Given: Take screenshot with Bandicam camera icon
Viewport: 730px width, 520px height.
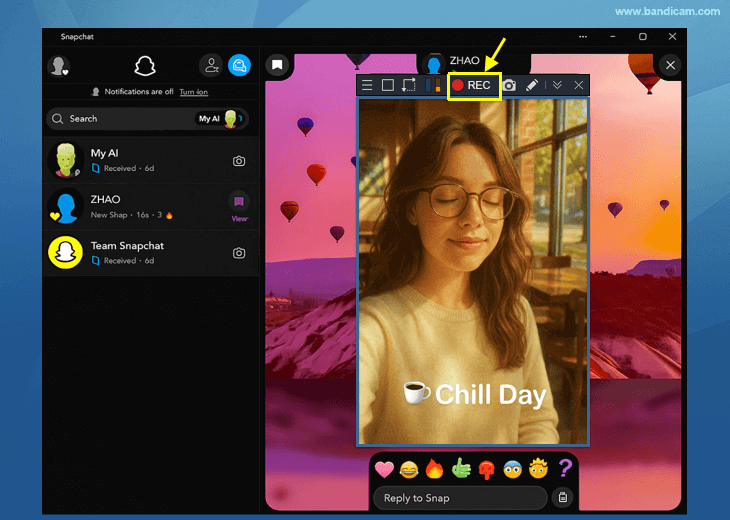Looking at the screenshot, I should pyautogui.click(x=509, y=85).
